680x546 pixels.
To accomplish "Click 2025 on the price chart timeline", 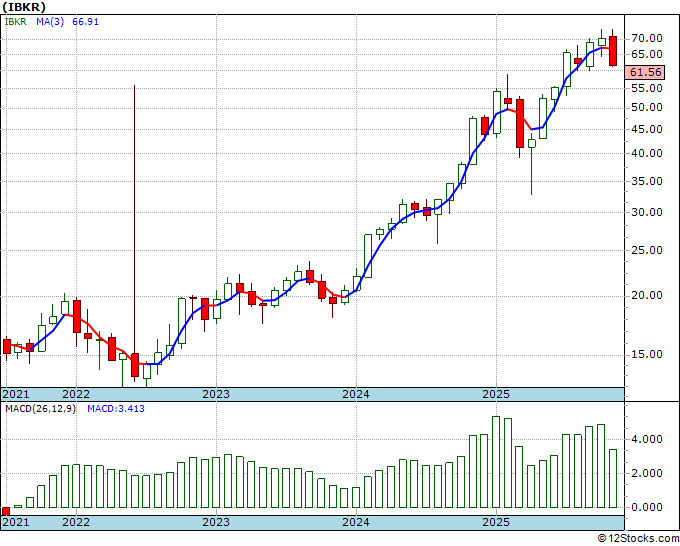I will [x=496, y=395].
